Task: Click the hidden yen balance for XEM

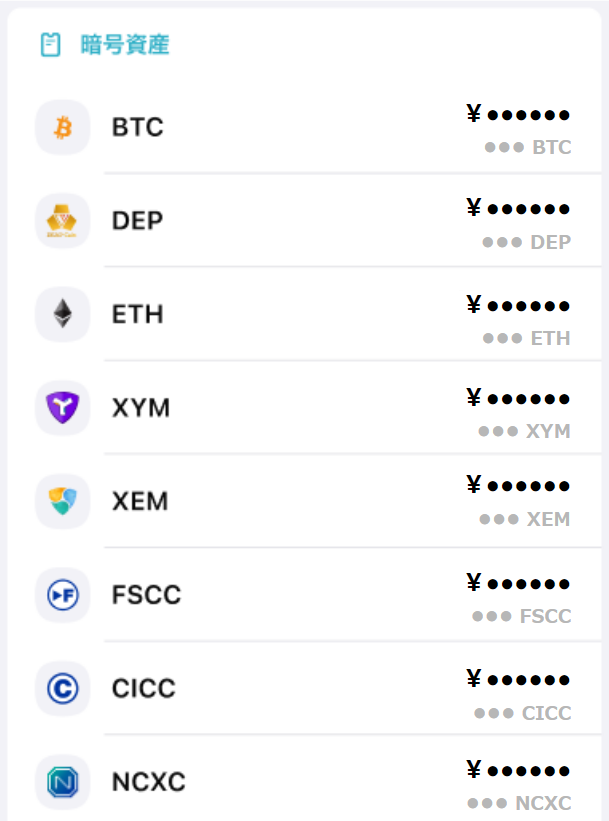Action: 518,485
